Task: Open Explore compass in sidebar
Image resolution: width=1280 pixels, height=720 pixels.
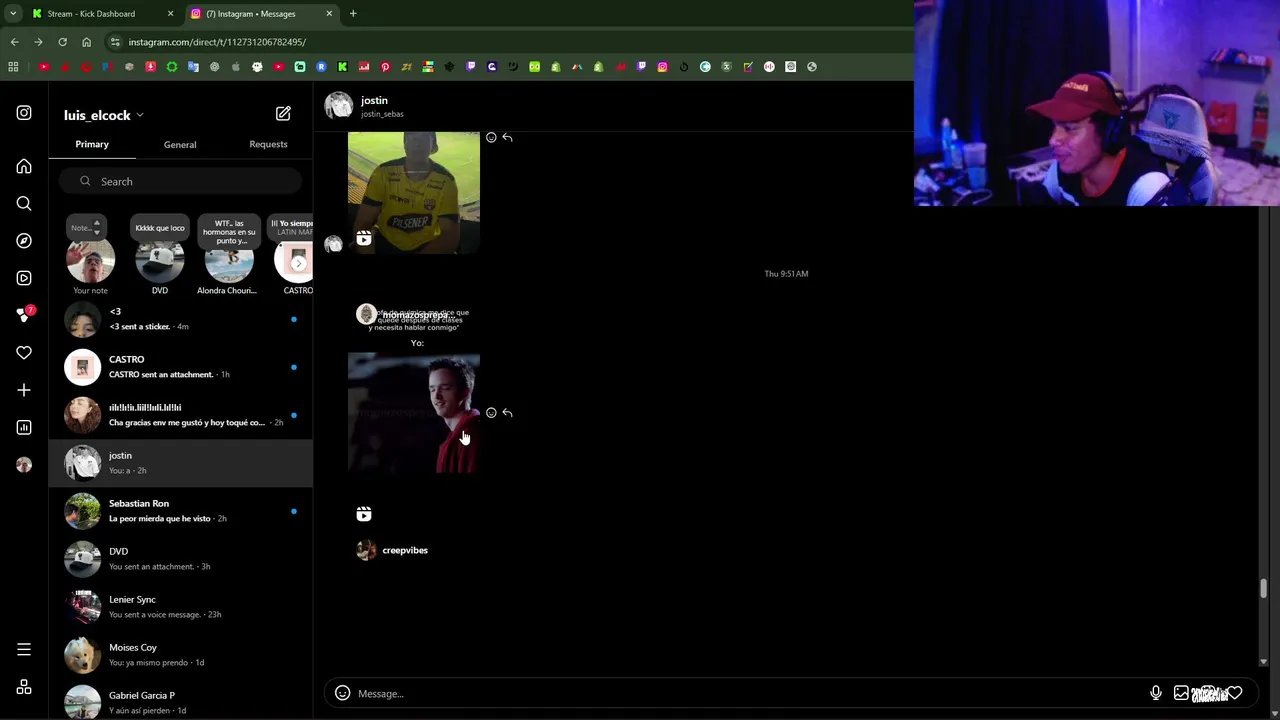Action: 24,241
